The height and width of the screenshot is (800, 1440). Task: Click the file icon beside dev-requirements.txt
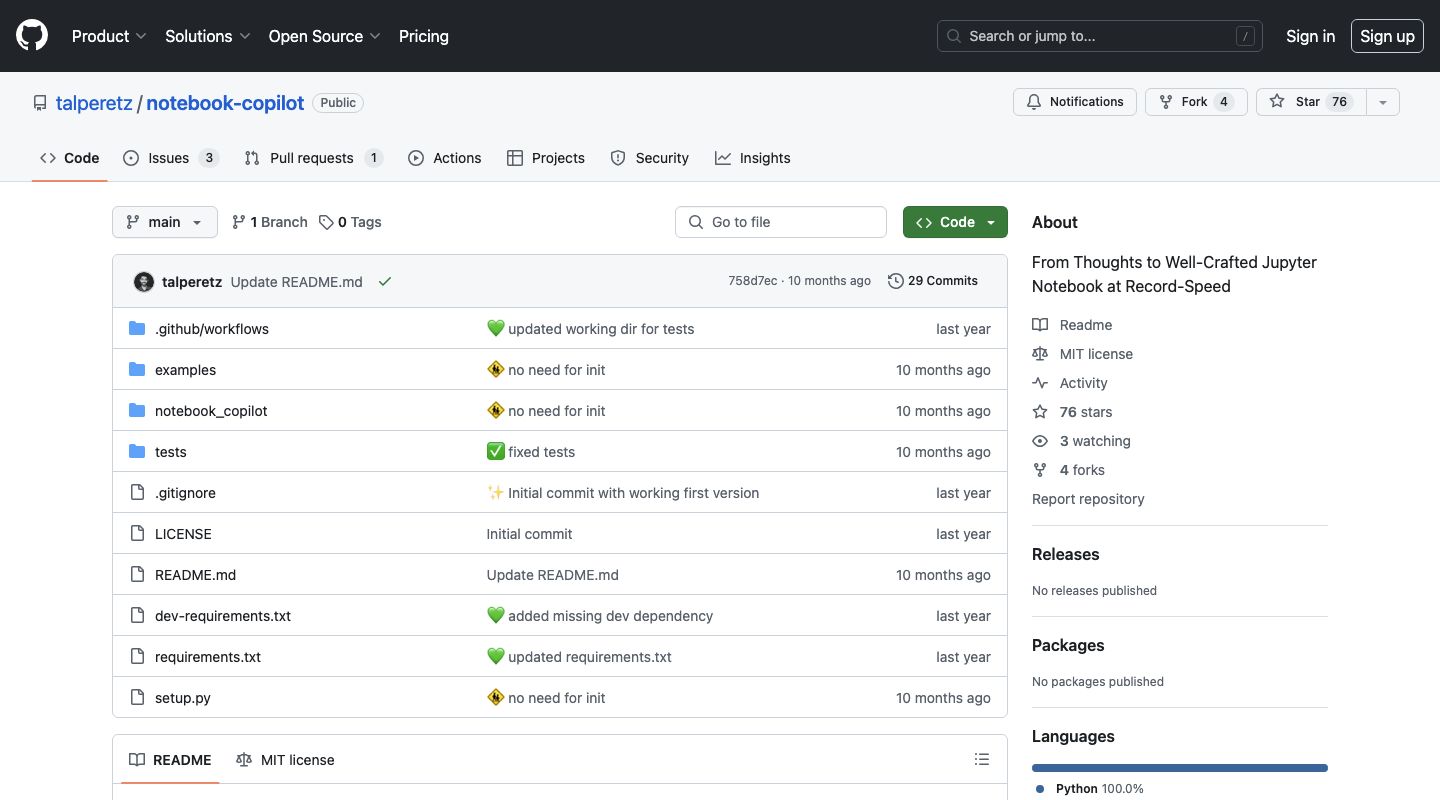click(137, 616)
